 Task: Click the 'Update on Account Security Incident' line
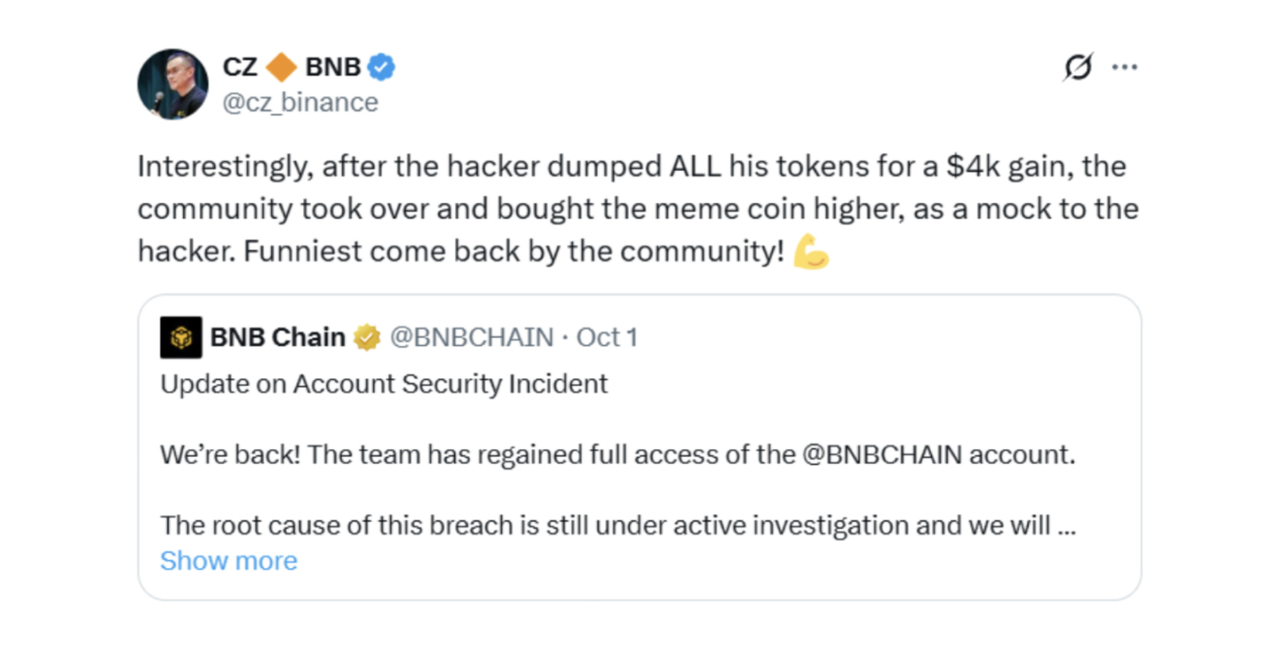pos(384,384)
